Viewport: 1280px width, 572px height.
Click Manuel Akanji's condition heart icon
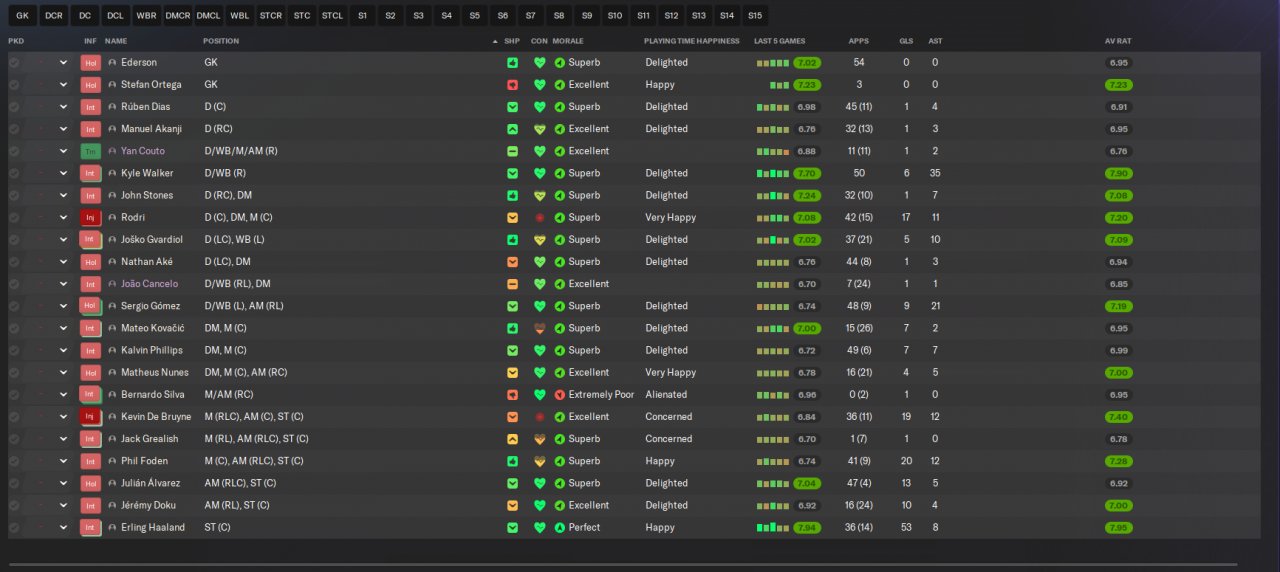[x=540, y=129]
